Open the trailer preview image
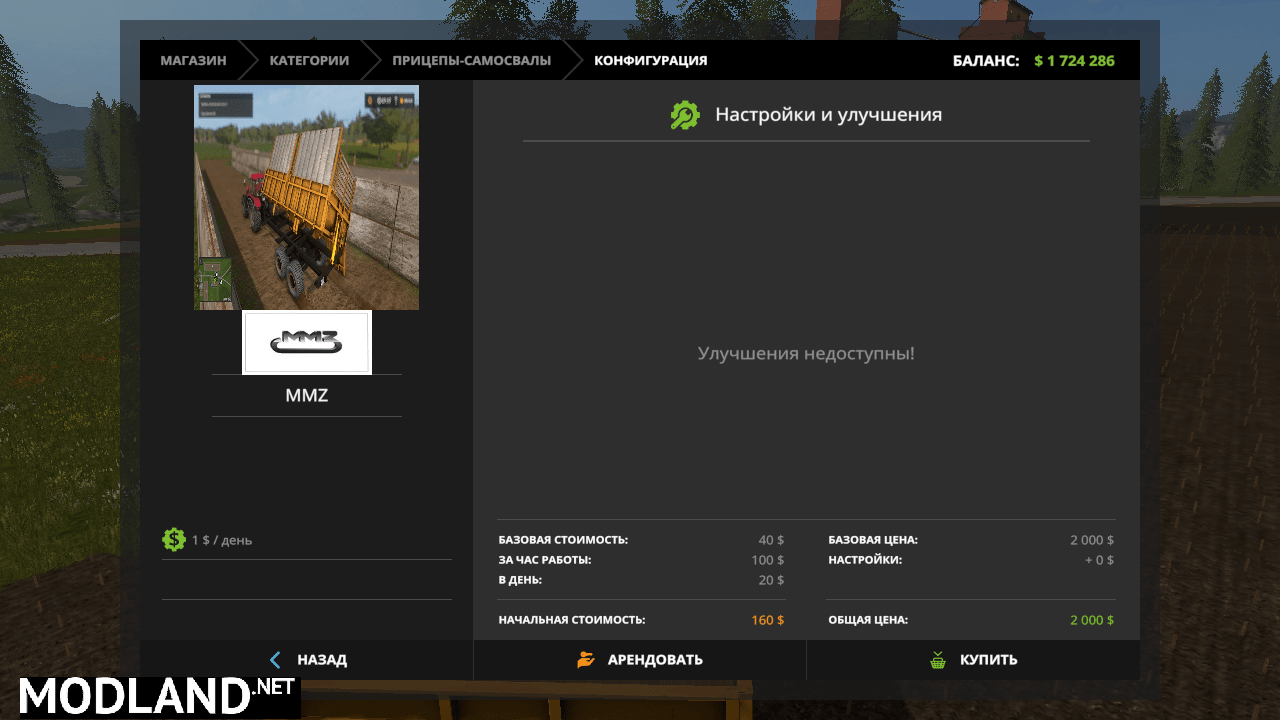The width and height of the screenshot is (1280, 720). coord(306,197)
